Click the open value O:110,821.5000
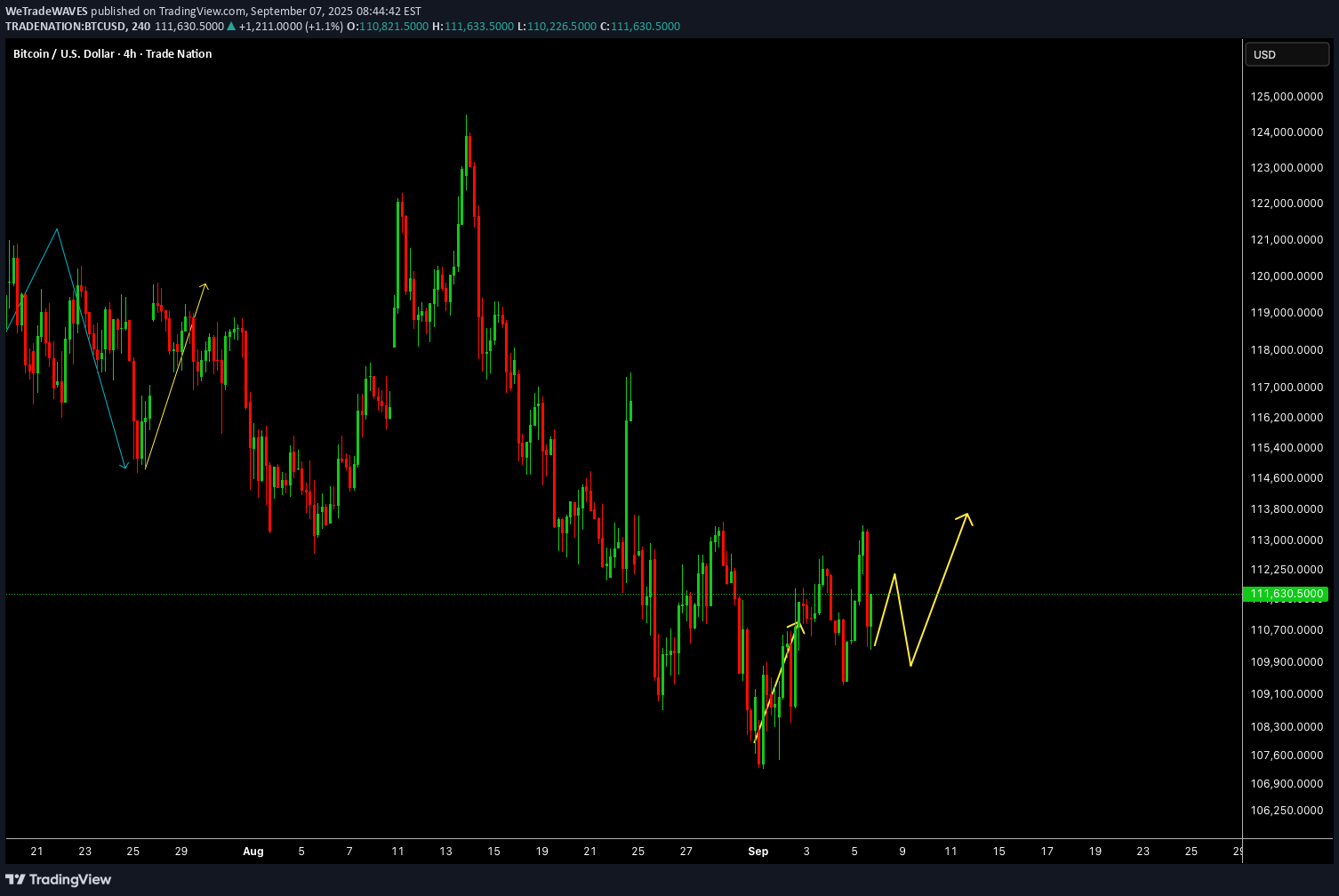The image size is (1339, 896). 388,27
